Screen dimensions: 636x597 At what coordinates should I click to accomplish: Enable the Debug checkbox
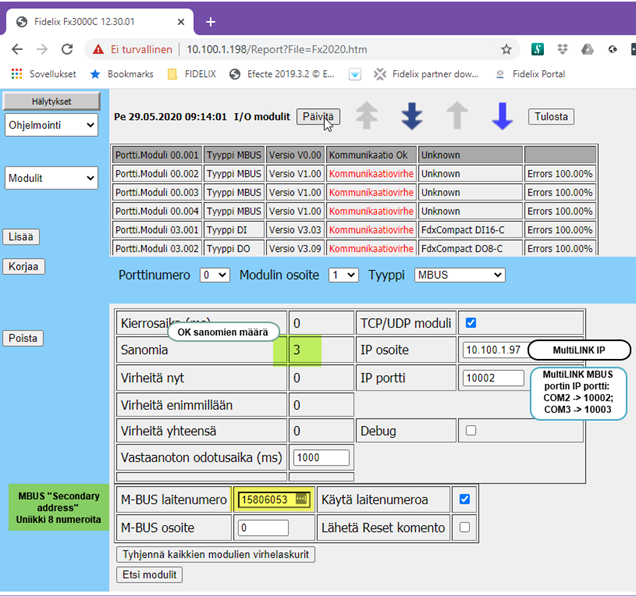coord(471,430)
